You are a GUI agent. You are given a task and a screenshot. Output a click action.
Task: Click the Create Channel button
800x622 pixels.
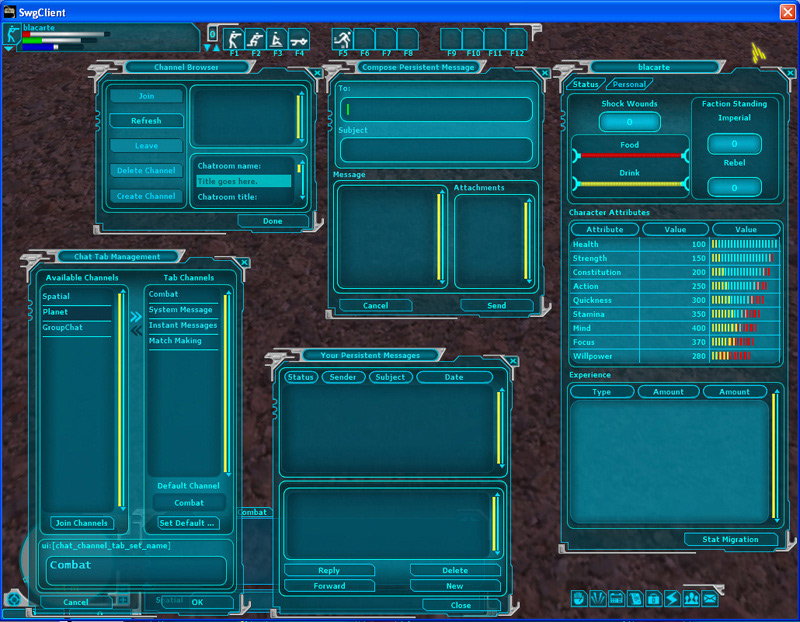pyautogui.click(x=146, y=196)
